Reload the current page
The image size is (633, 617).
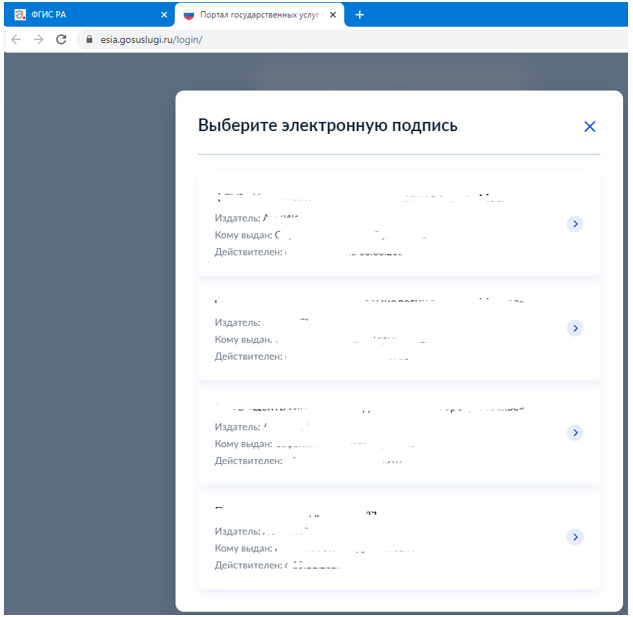[x=61, y=40]
